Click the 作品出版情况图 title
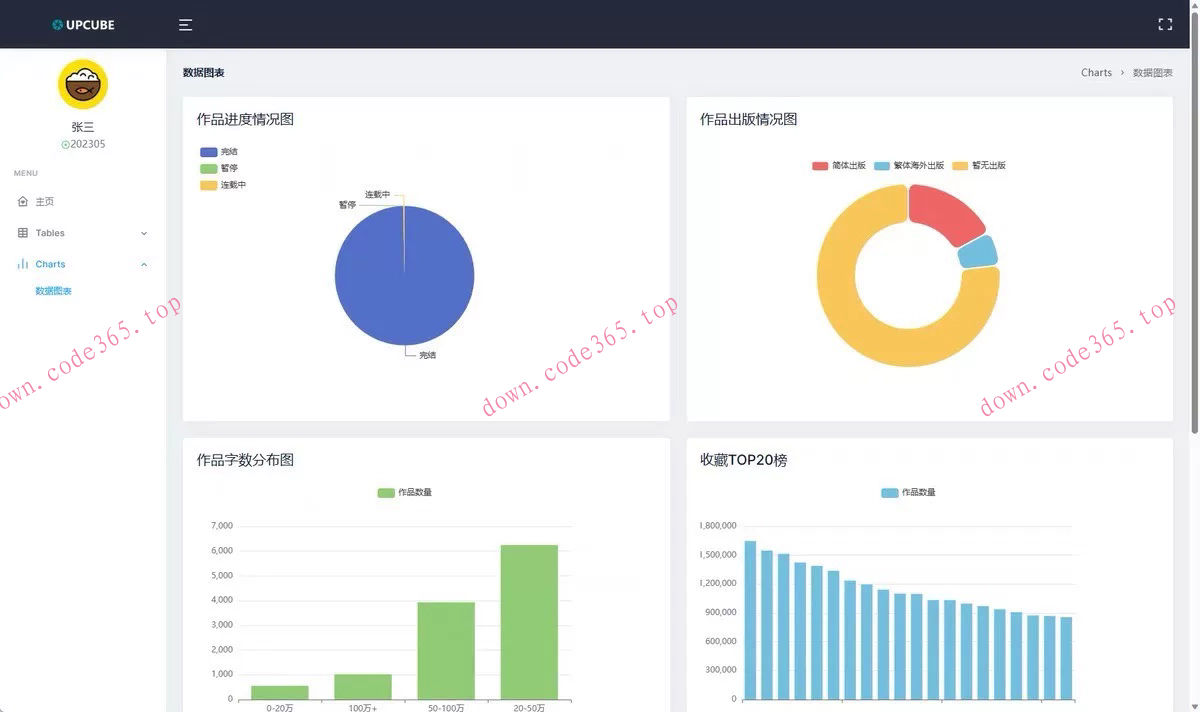Image resolution: width=1200 pixels, height=712 pixels. pos(749,119)
